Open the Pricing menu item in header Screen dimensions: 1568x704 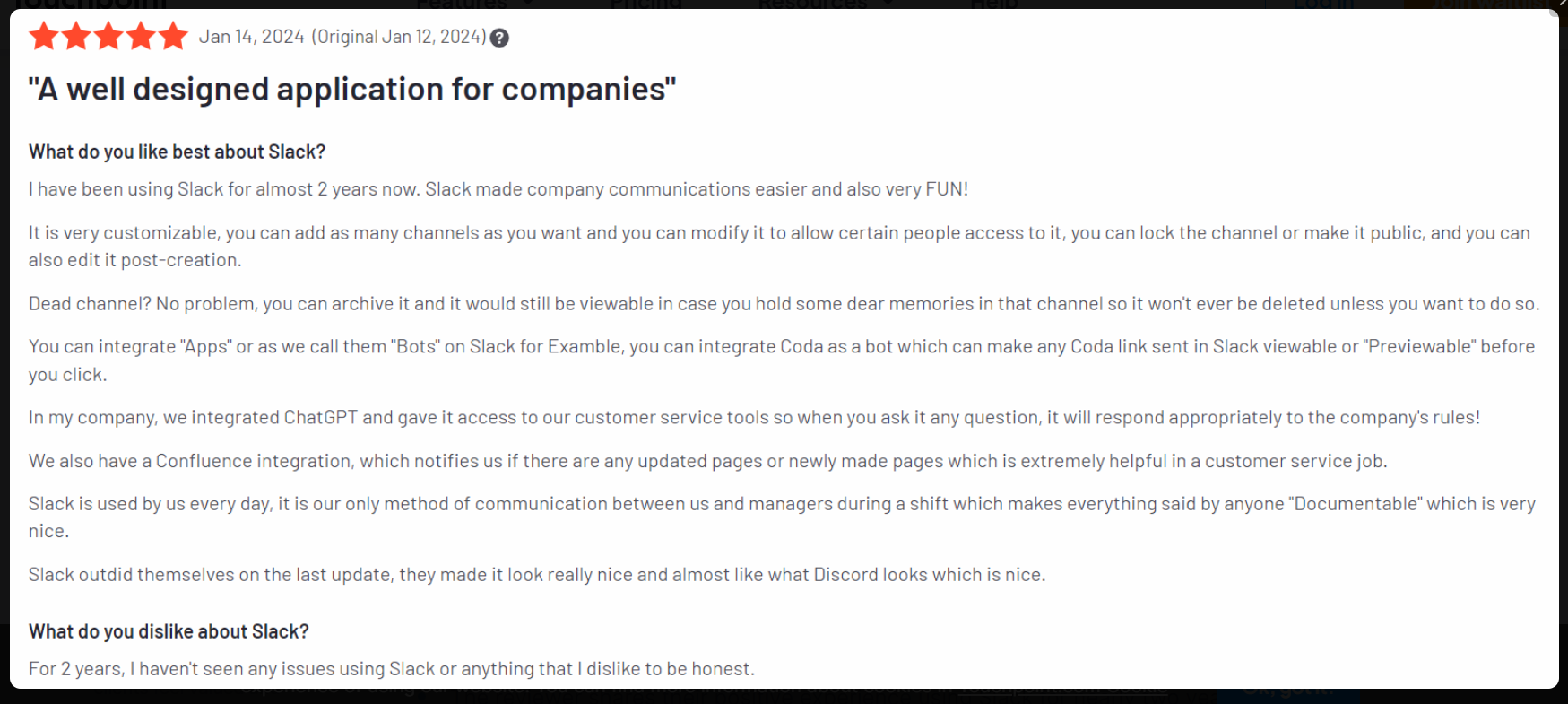coord(645,4)
